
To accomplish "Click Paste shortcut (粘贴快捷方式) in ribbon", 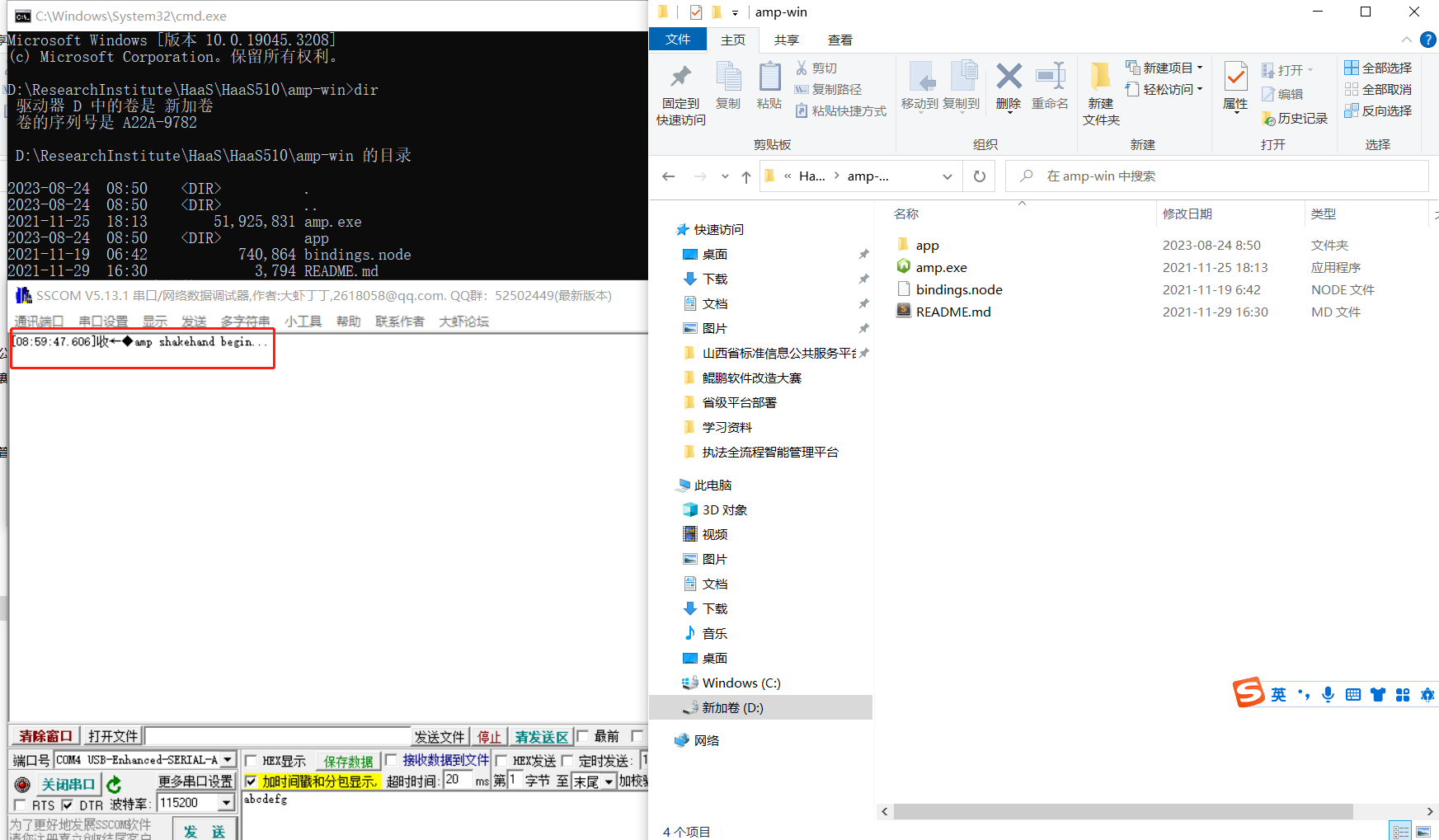I will (x=840, y=110).
